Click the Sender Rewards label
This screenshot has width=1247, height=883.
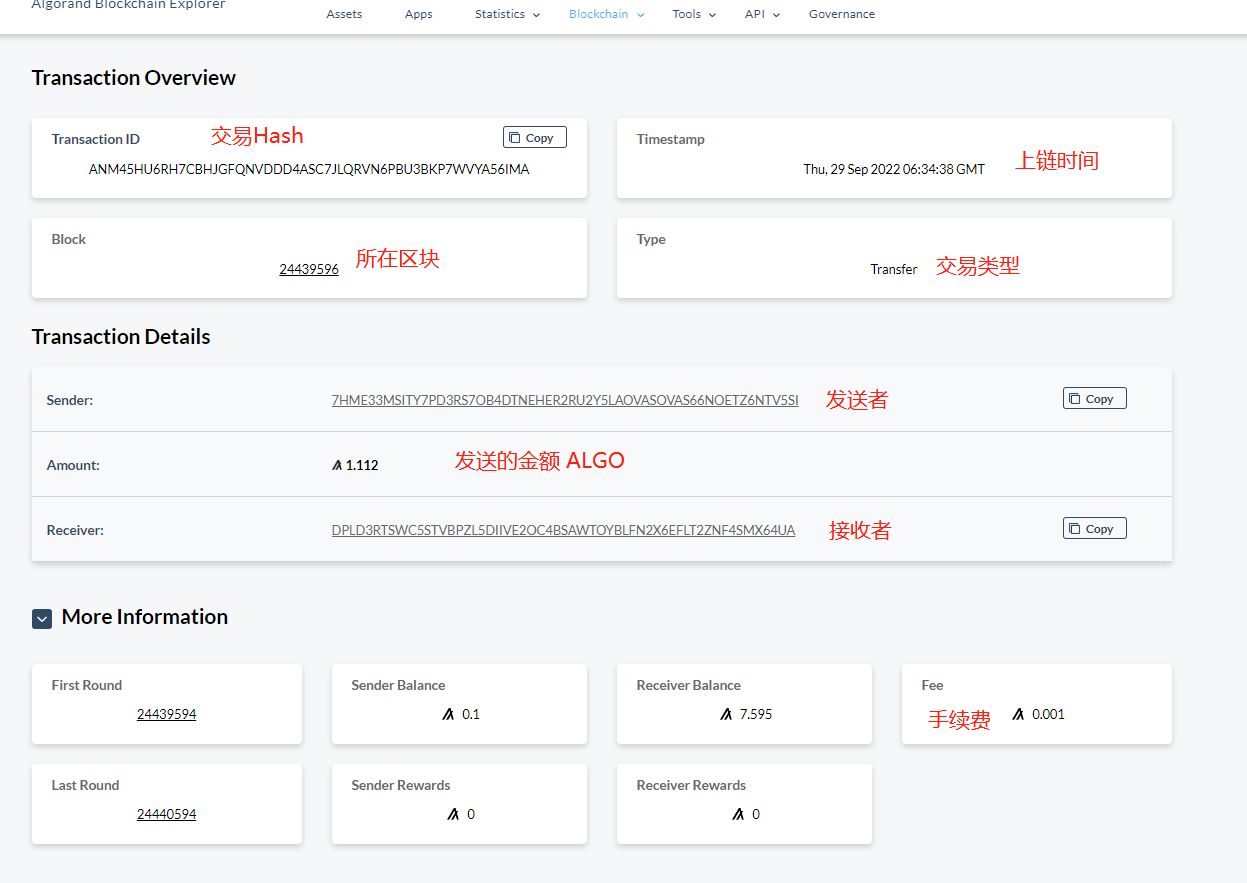[401, 785]
